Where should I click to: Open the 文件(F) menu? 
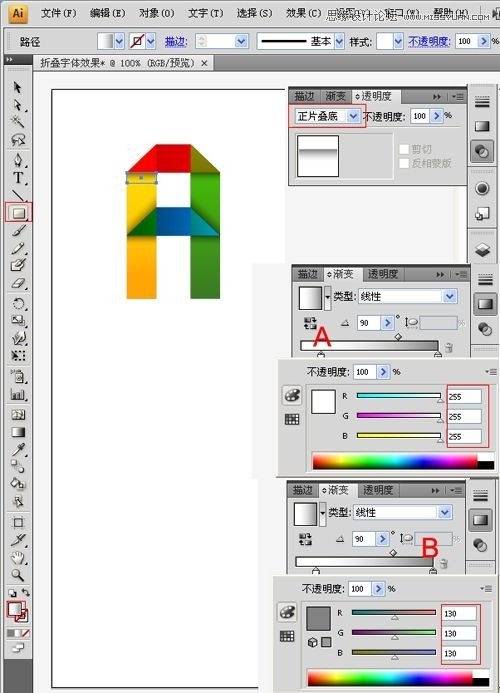coord(58,13)
